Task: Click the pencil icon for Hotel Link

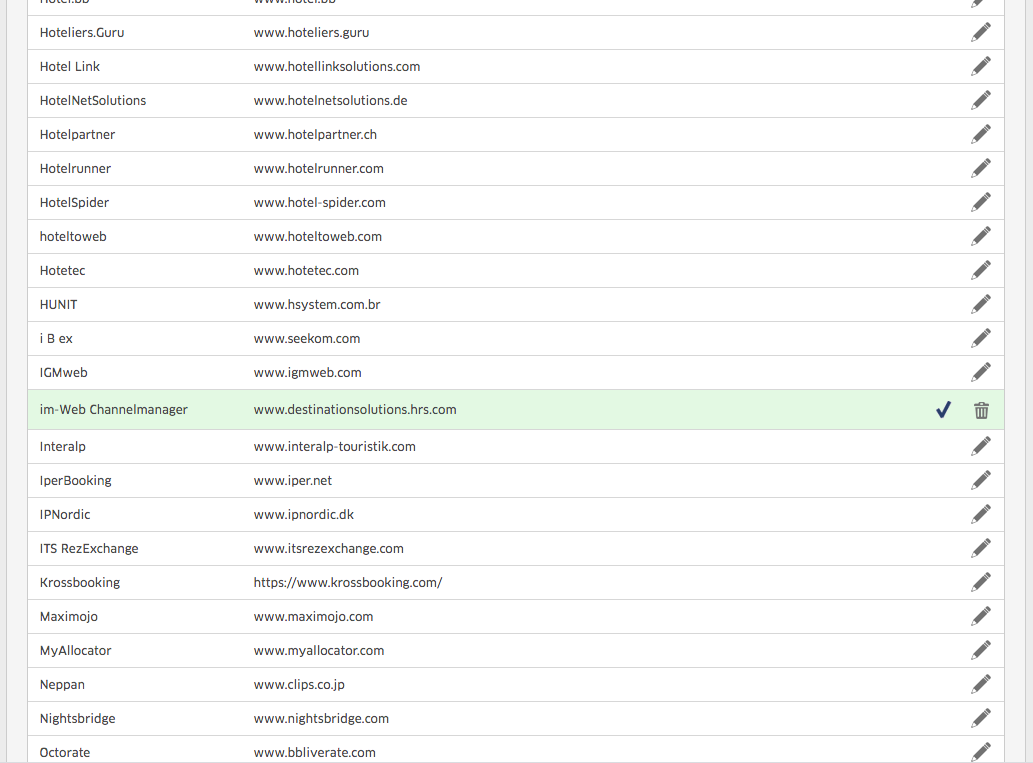Action: 980,66
